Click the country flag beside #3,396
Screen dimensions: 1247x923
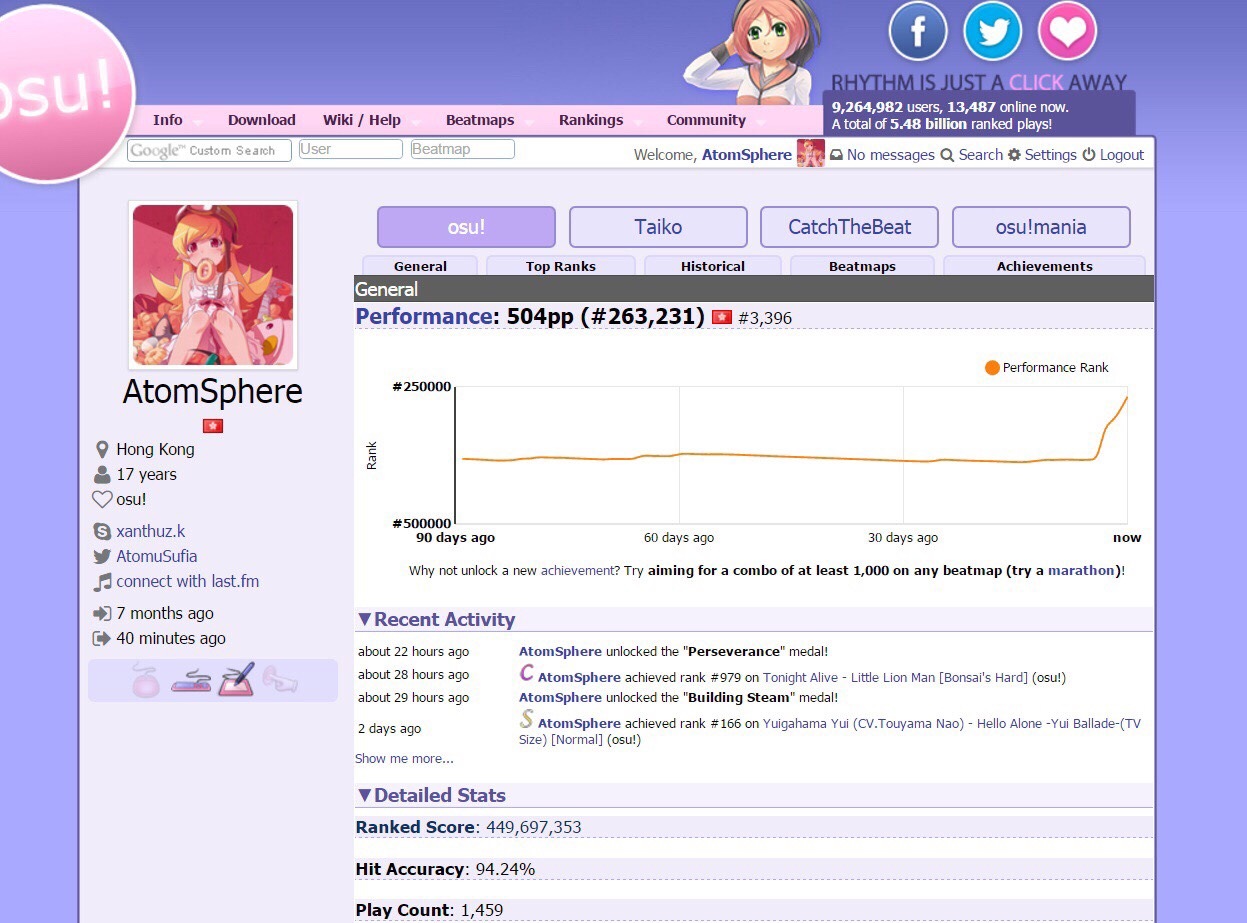(722, 318)
